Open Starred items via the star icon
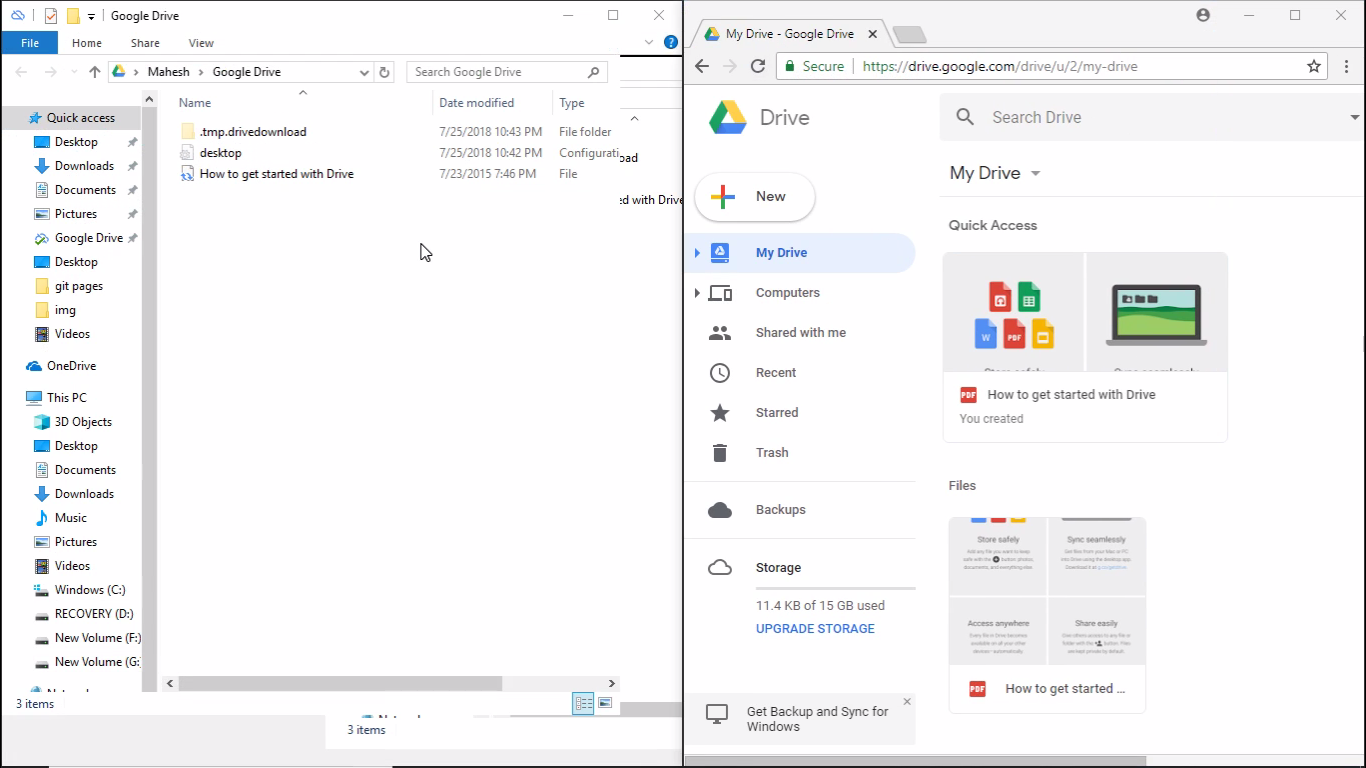 click(719, 412)
